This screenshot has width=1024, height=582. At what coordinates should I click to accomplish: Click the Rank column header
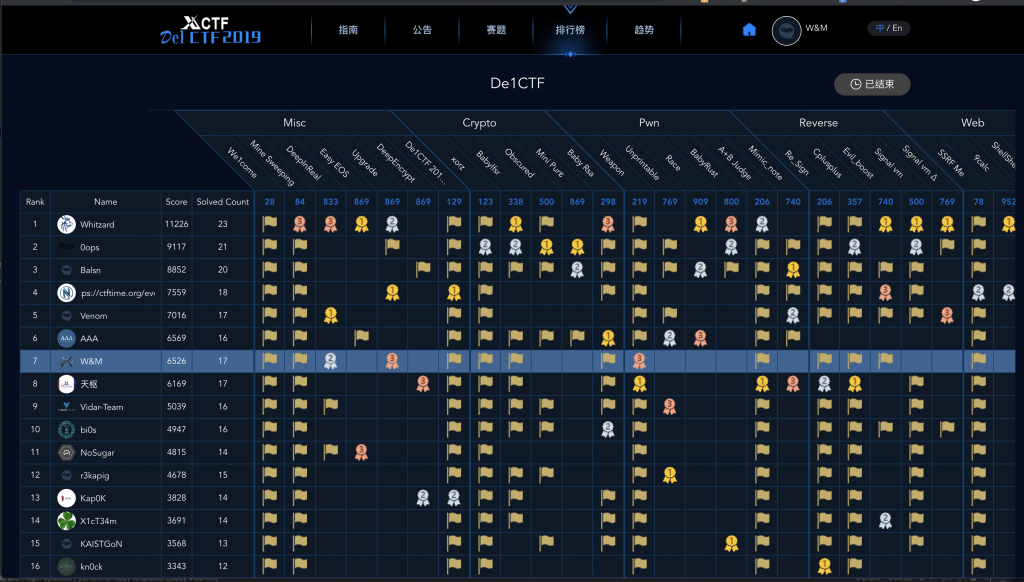coord(35,202)
